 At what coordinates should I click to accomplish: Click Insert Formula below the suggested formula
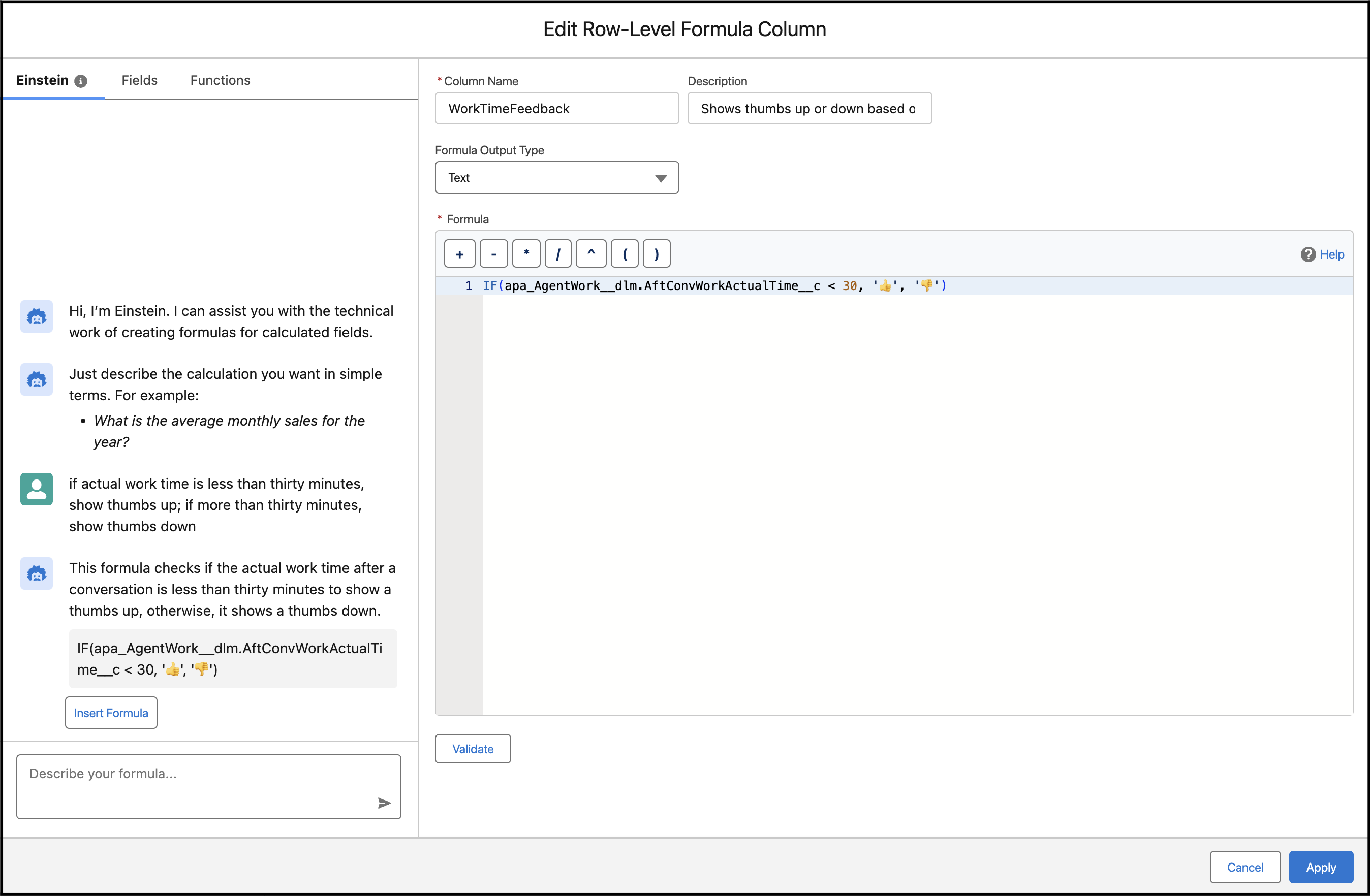pyautogui.click(x=111, y=713)
